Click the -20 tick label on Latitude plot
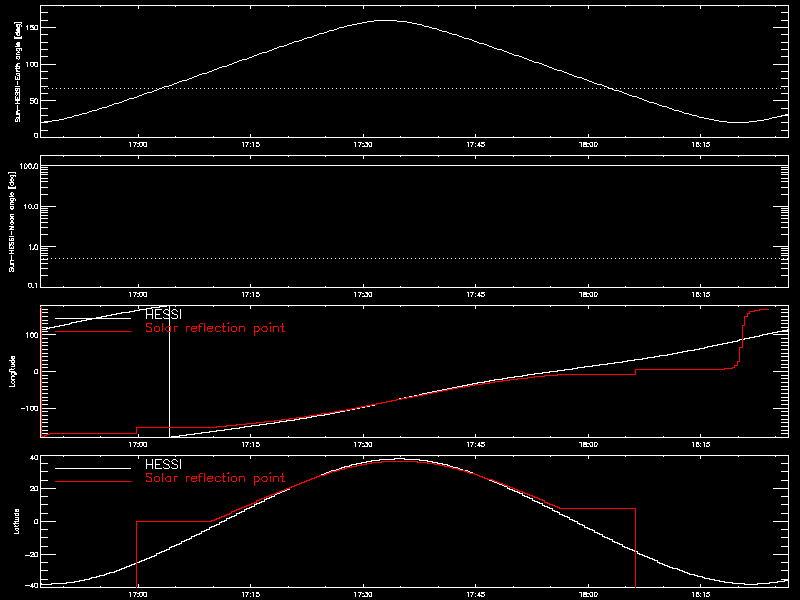This screenshot has height=600, width=800. [32, 554]
